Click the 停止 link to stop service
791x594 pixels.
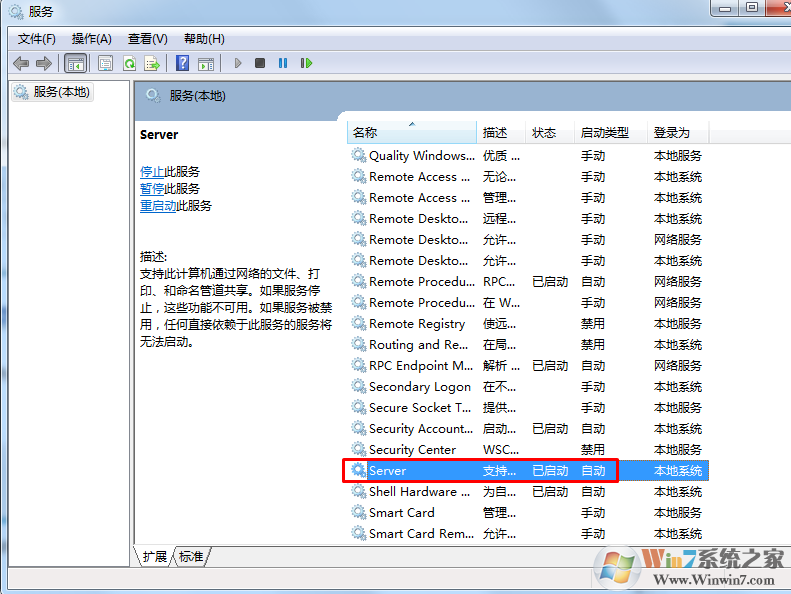tap(152, 172)
